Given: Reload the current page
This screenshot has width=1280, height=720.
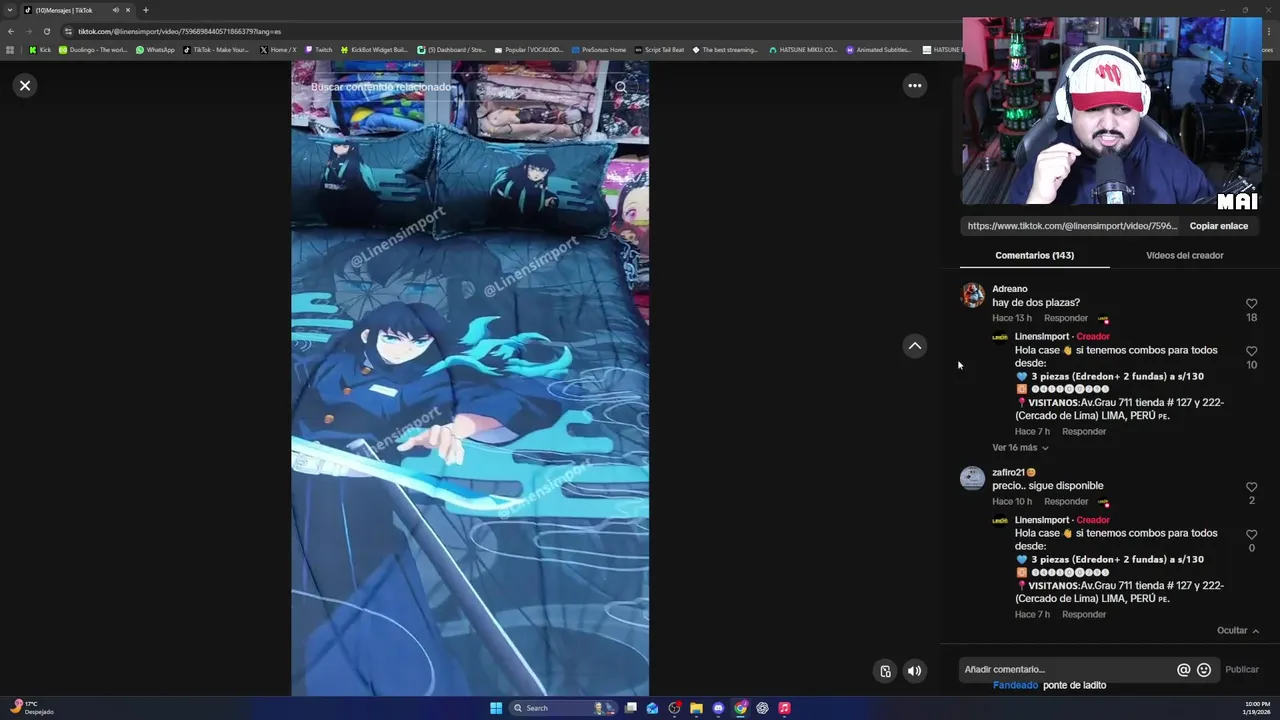Looking at the screenshot, I should (46, 31).
